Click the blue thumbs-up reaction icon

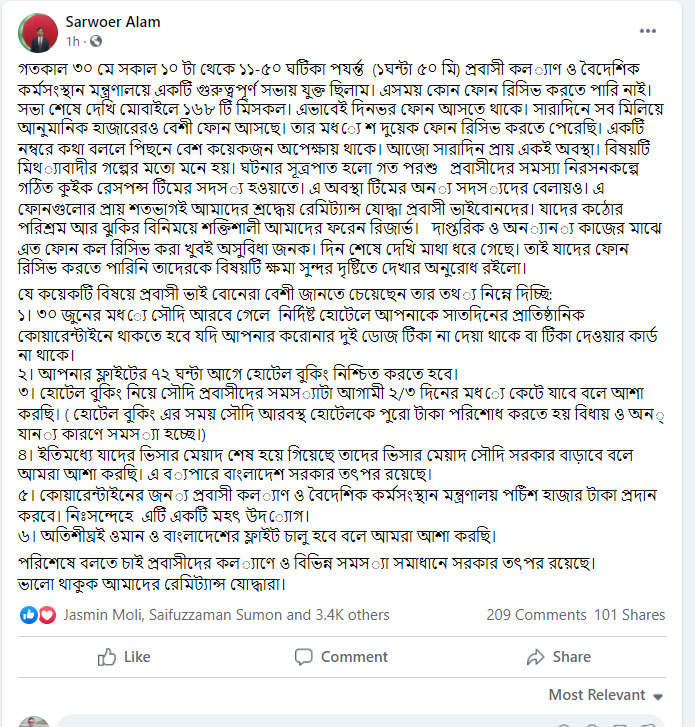(28, 615)
